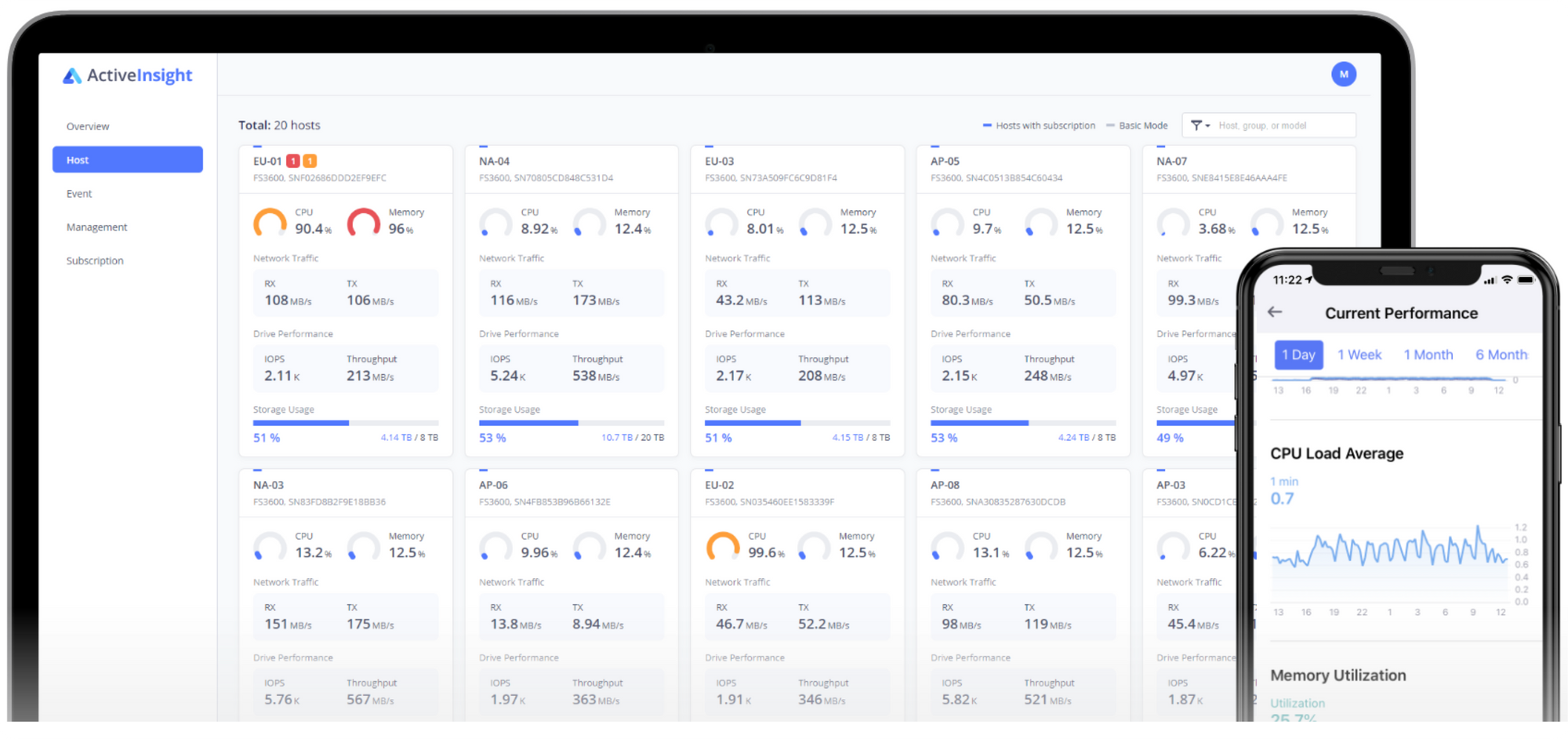Click the EU-02 orange CPU gauge icon
The image size is (1568, 739).
pos(722,547)
